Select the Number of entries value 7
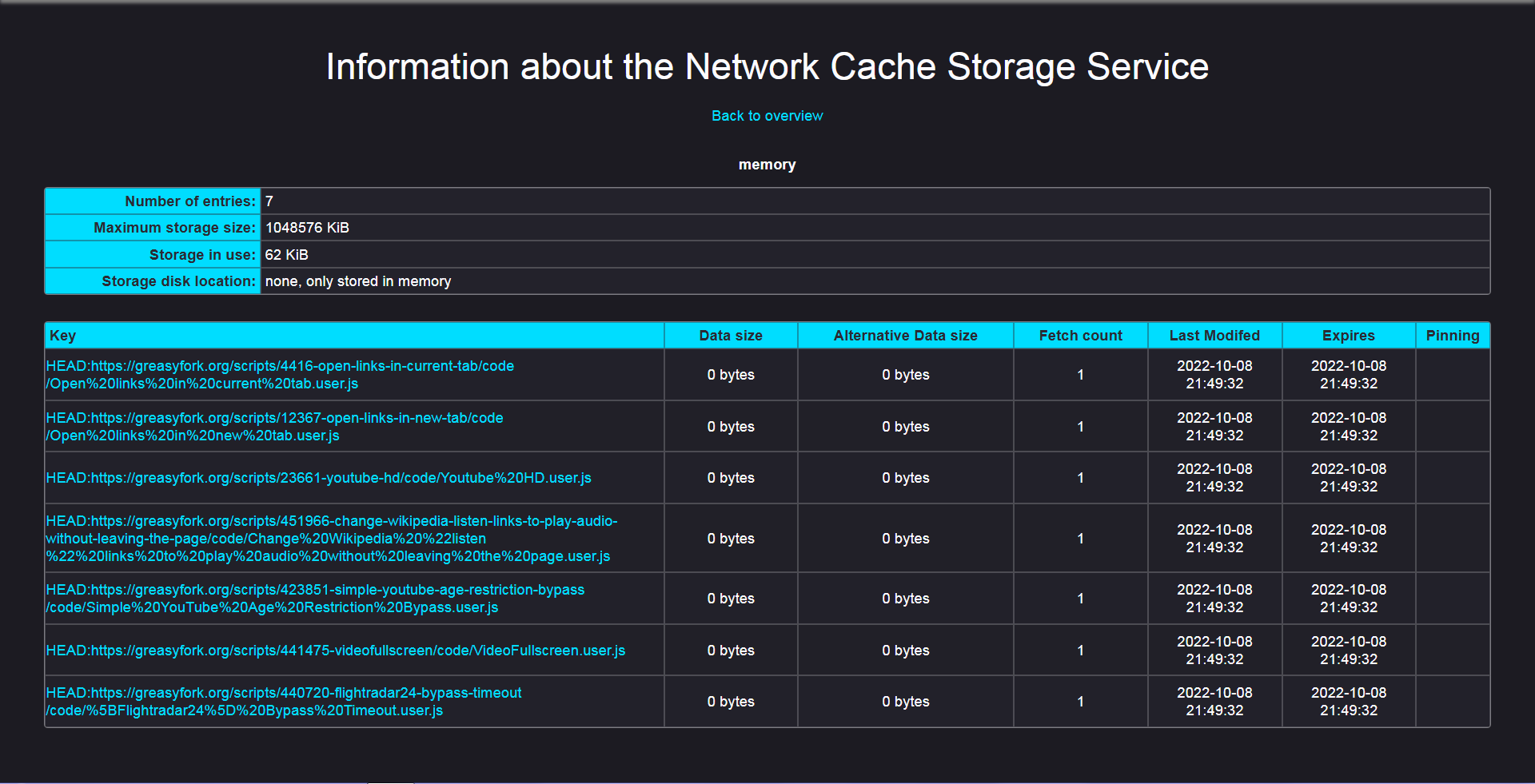Screen dimensions: 1535x784 269,201
